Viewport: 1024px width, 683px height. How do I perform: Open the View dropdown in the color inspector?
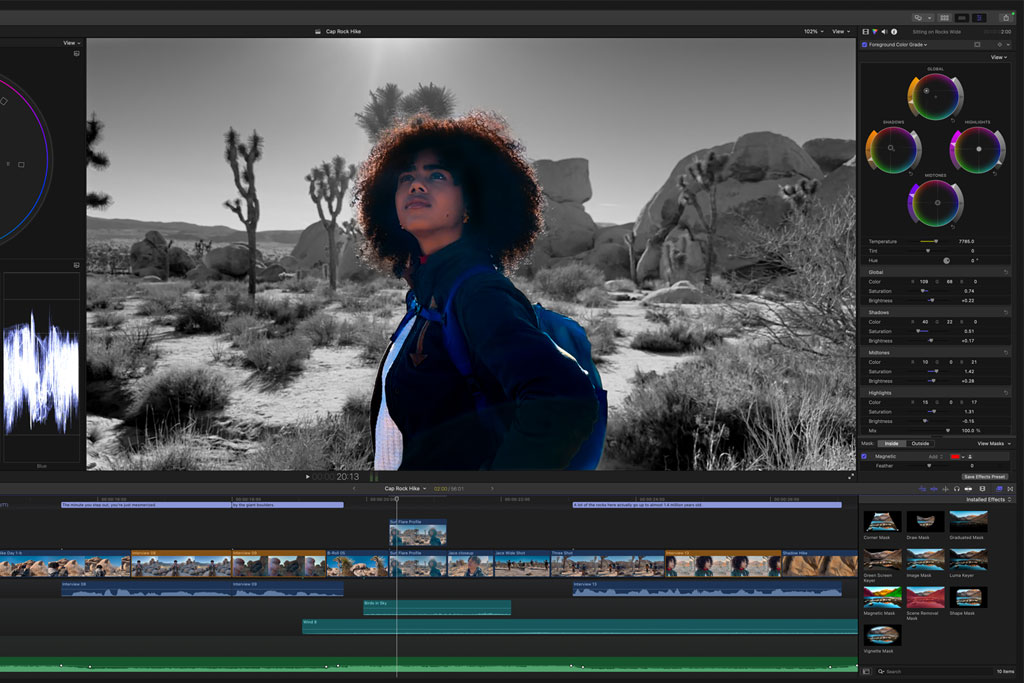coord(999,57)
